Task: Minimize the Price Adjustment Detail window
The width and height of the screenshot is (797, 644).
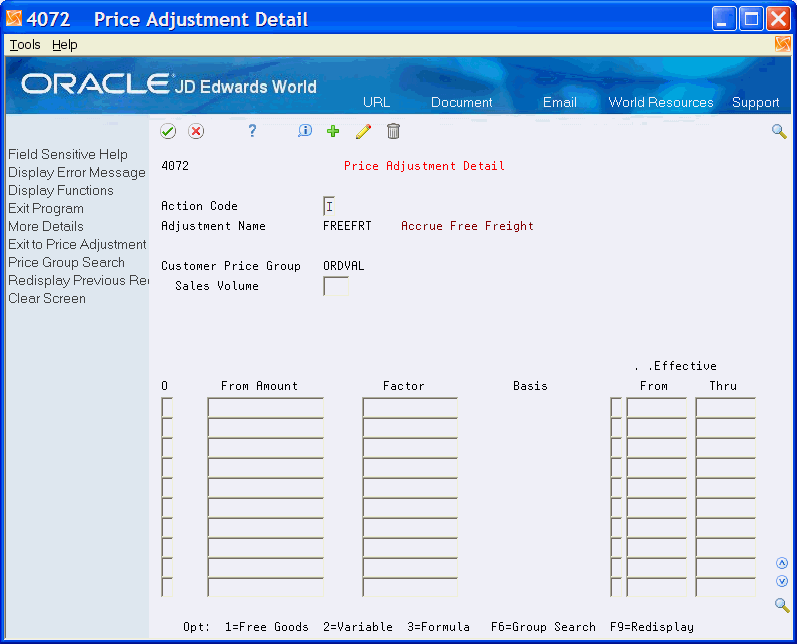Action: 723,19
